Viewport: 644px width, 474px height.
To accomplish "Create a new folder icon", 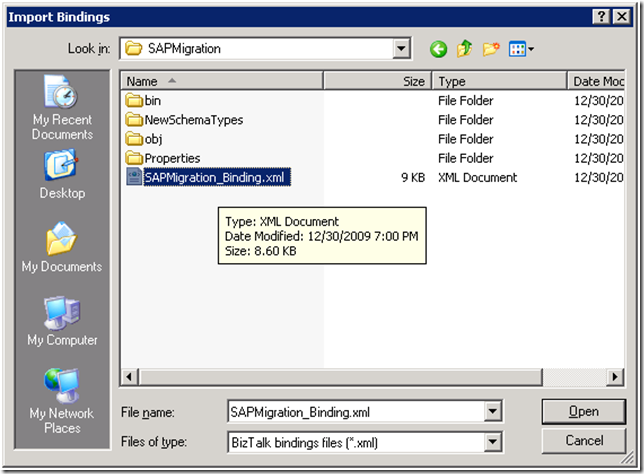I will (491, 49).
